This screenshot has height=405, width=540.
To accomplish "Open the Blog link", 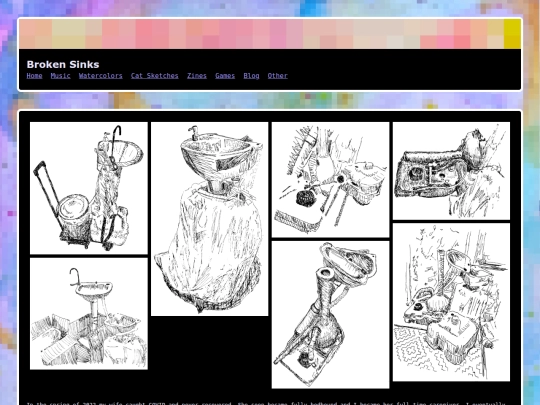I will [251, 76].
